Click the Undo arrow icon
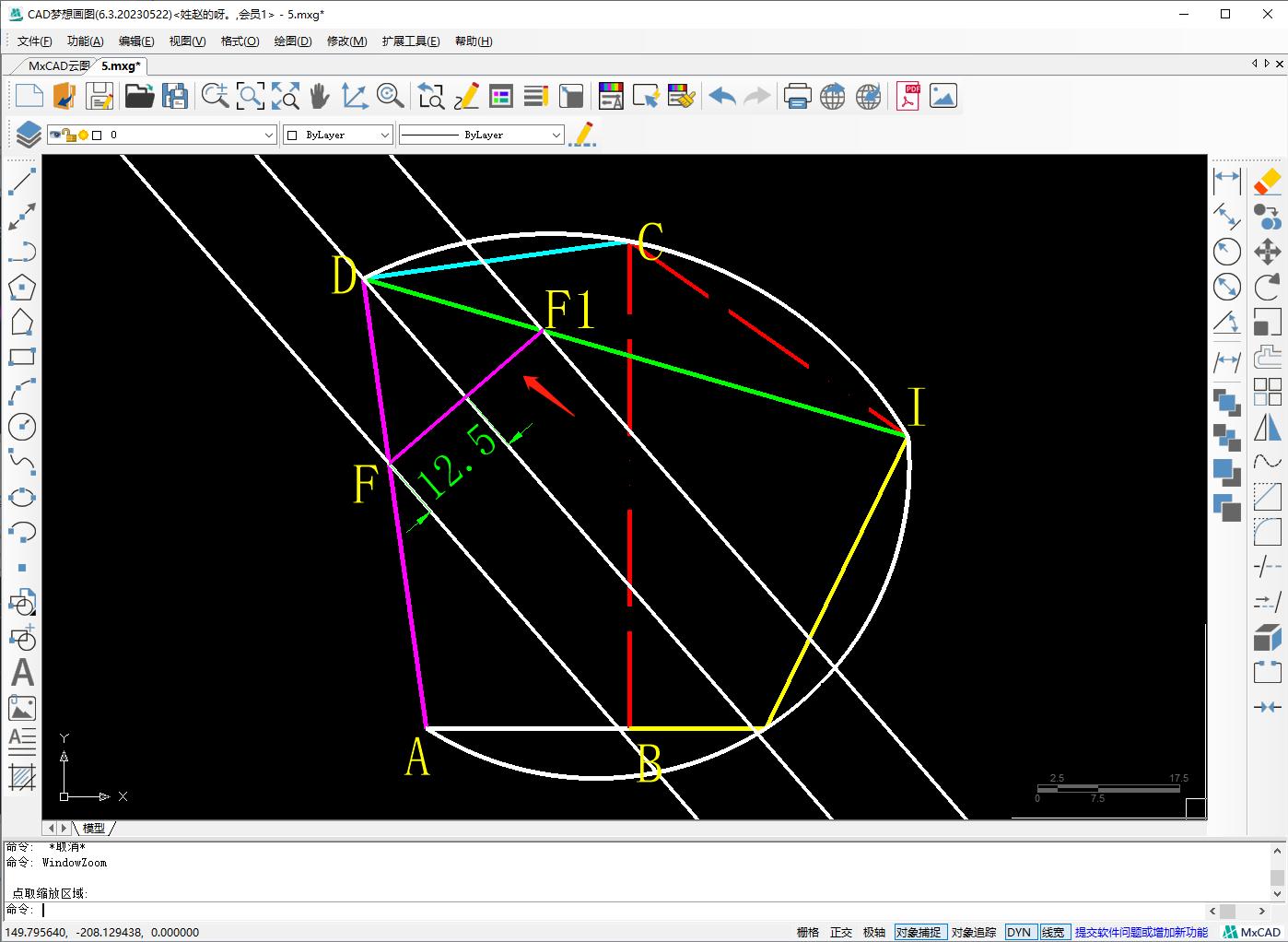1288x942 pixels. point(722,96)
